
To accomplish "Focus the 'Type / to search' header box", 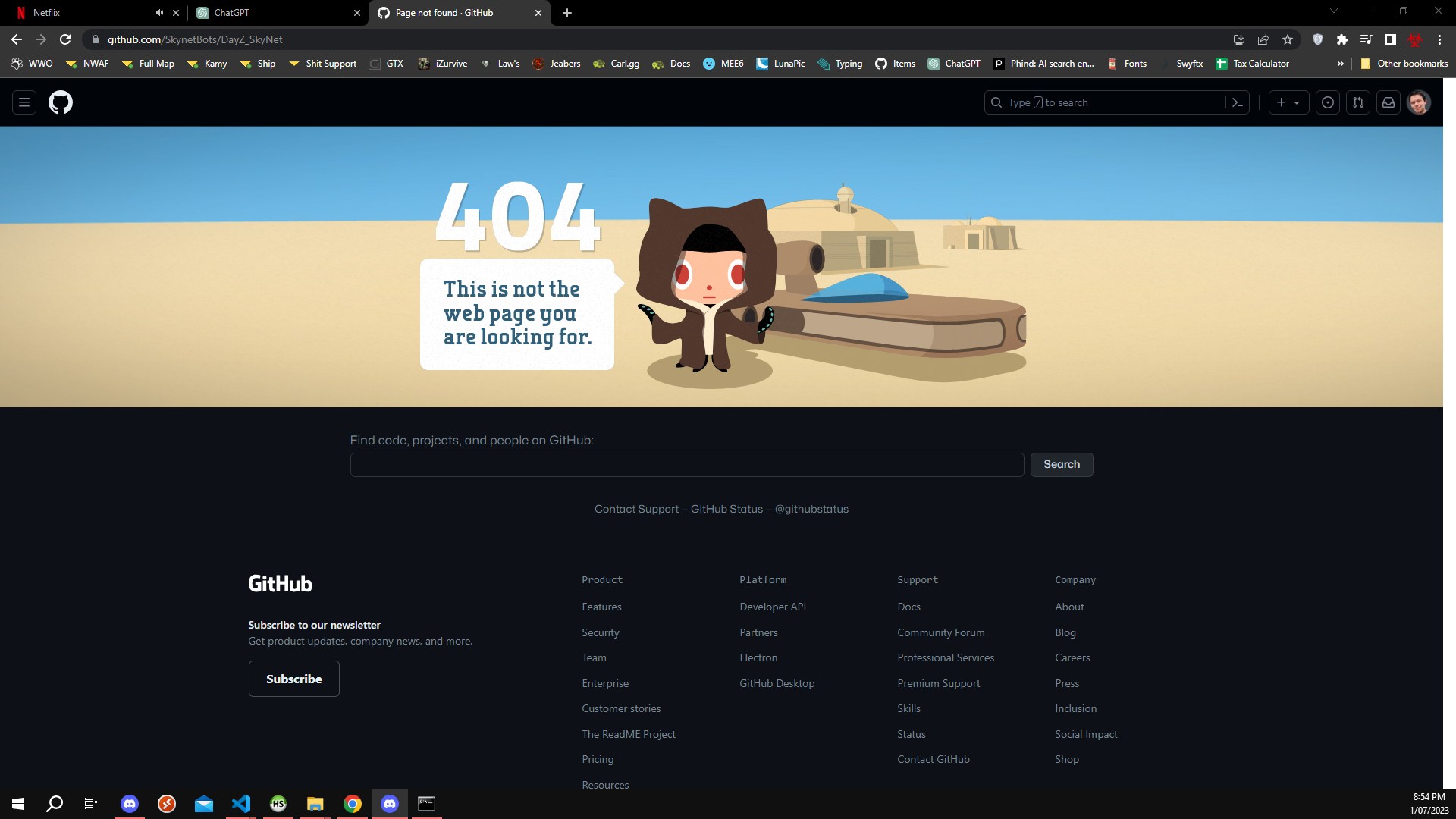I will (x=1116, y=102).
